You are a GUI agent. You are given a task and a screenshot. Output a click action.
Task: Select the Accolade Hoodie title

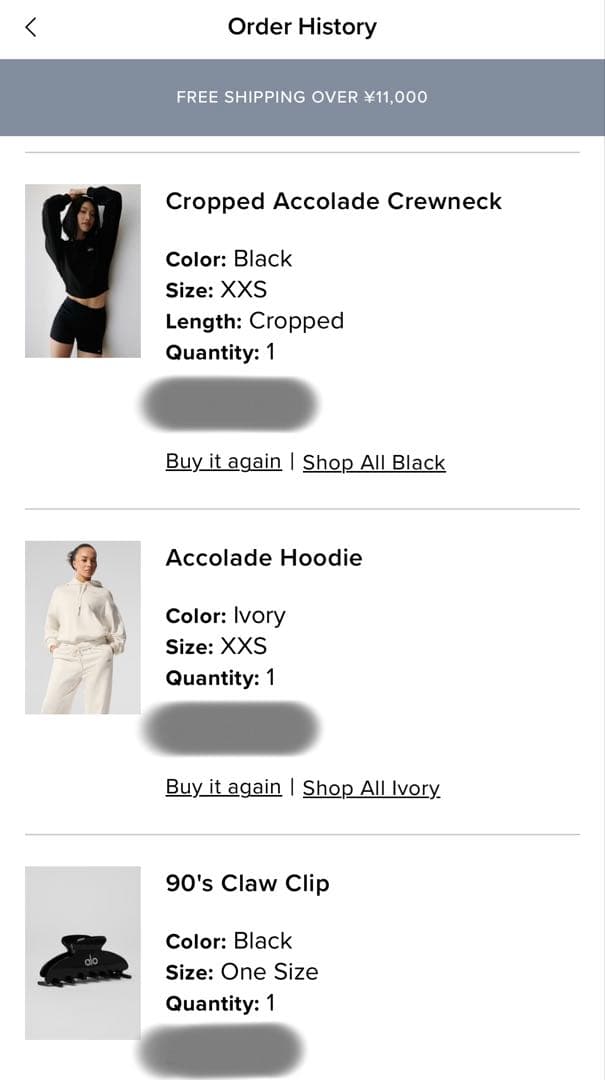[x=264, y=557]
